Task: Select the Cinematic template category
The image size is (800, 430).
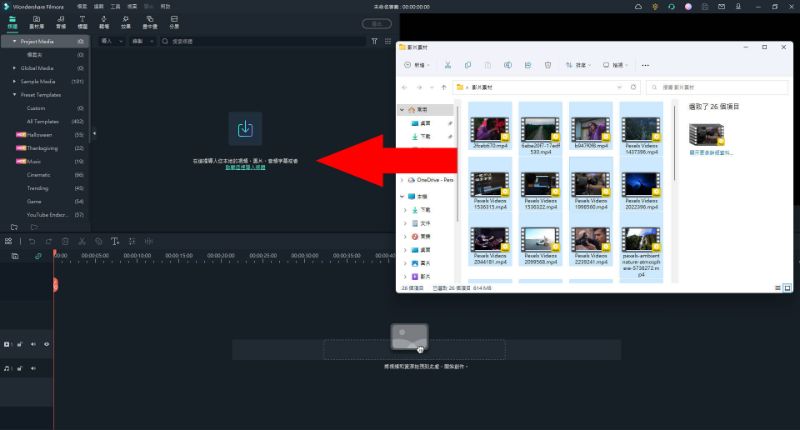Action: [38, 174]
